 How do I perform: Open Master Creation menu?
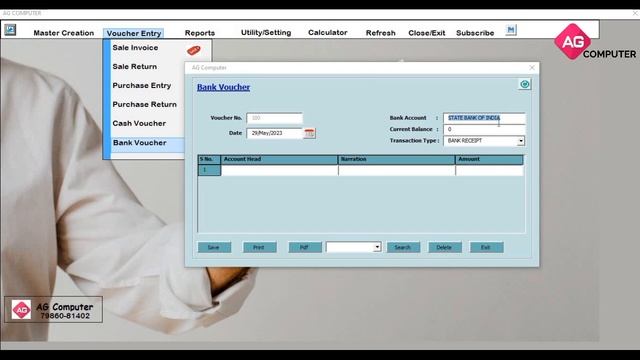click(64, 33)
